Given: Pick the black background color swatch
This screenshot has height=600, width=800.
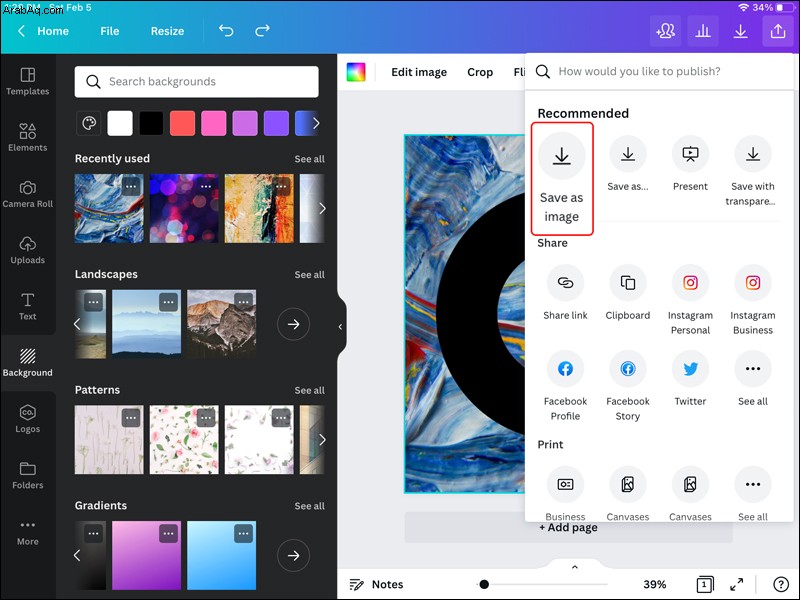Looking at the screenshot, I should pyautogui.click(x=152, y=123).
